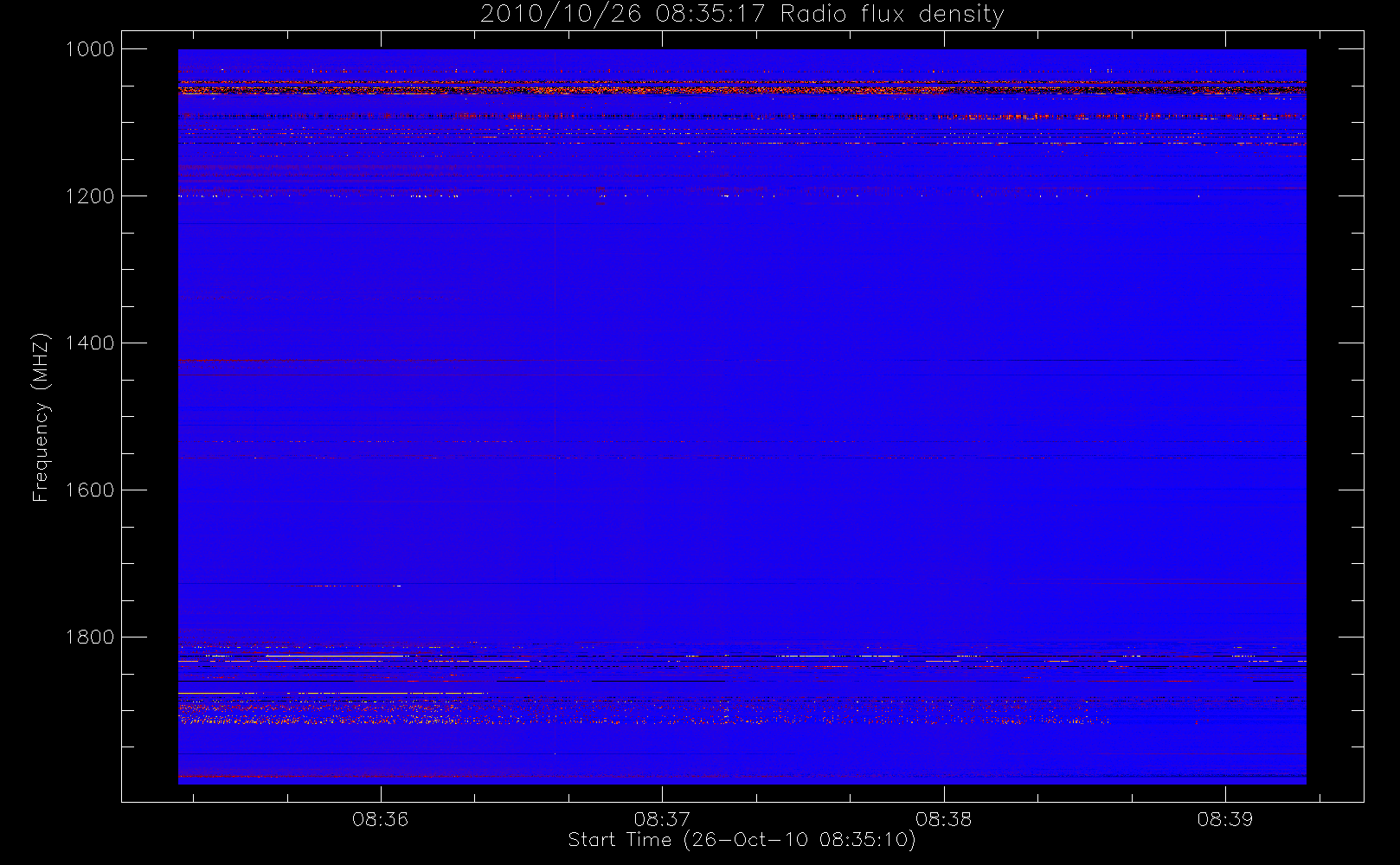Click the 1600 frequency tick label
This screenshot has height=865, width=1400.
tap(91, 490)
